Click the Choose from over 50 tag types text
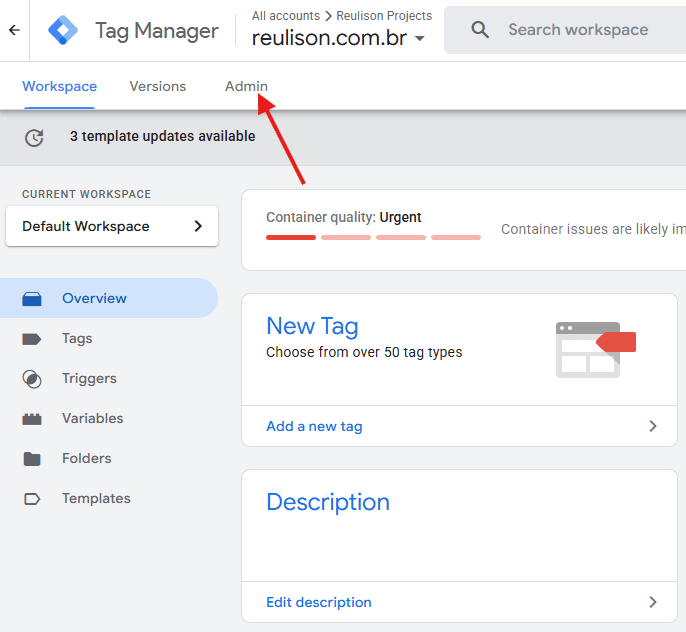Image resolution: width=686 pixels, height=632 pixels. point(364,352)
